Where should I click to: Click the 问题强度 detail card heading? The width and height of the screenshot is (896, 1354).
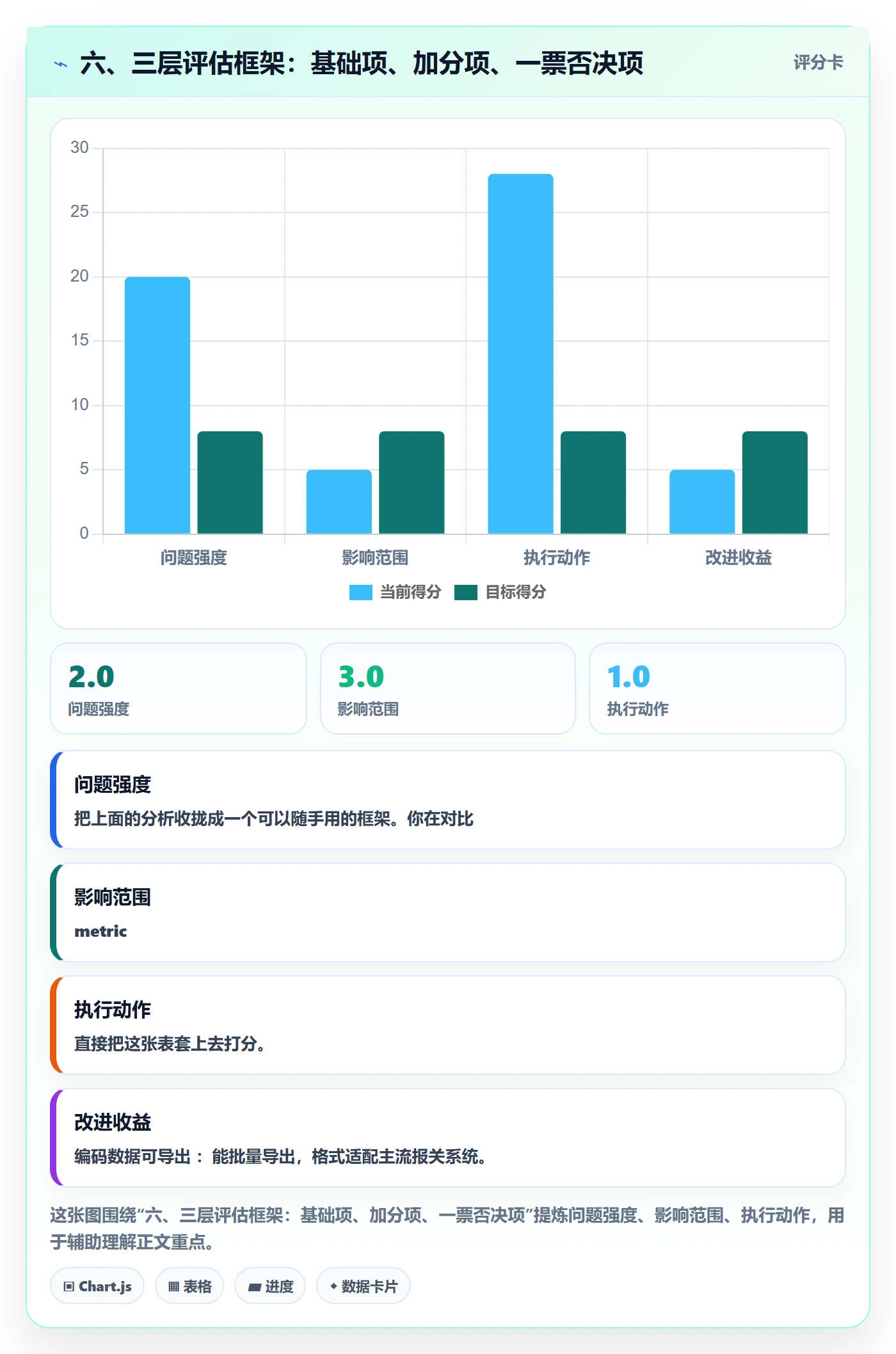coord(113,785)
